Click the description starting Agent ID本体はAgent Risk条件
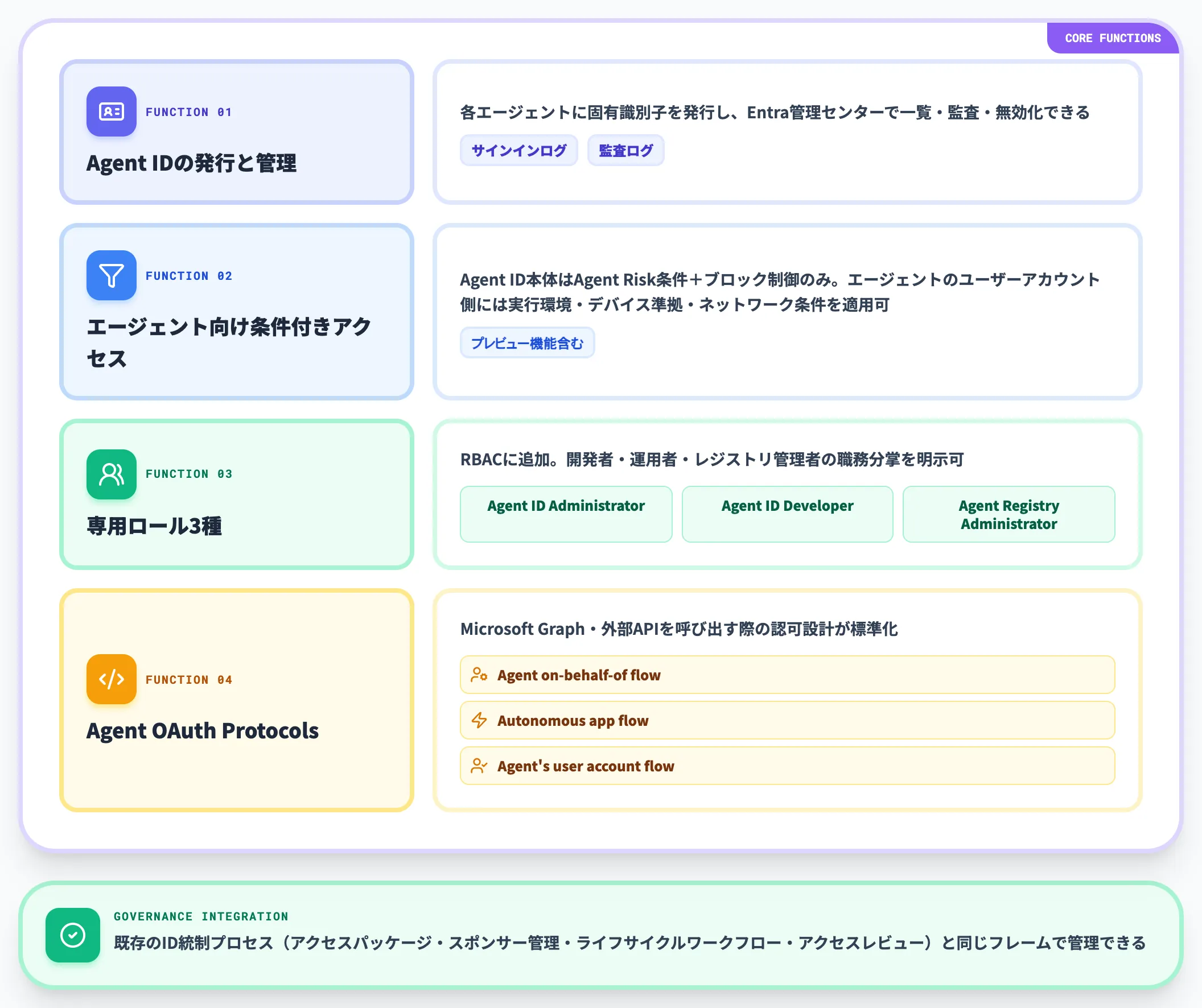This screenshot has width=1202, height=1008. (x=780, y=292)
